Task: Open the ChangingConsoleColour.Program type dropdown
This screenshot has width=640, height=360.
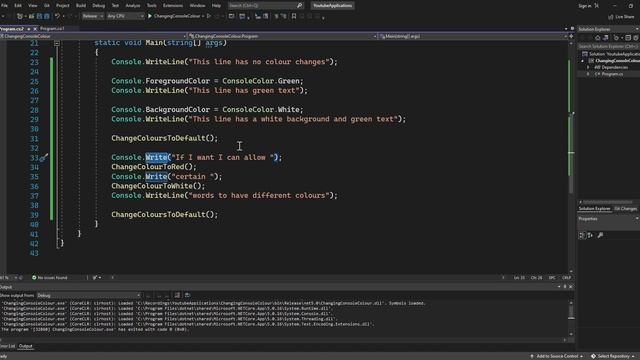Action: point(282,36)
